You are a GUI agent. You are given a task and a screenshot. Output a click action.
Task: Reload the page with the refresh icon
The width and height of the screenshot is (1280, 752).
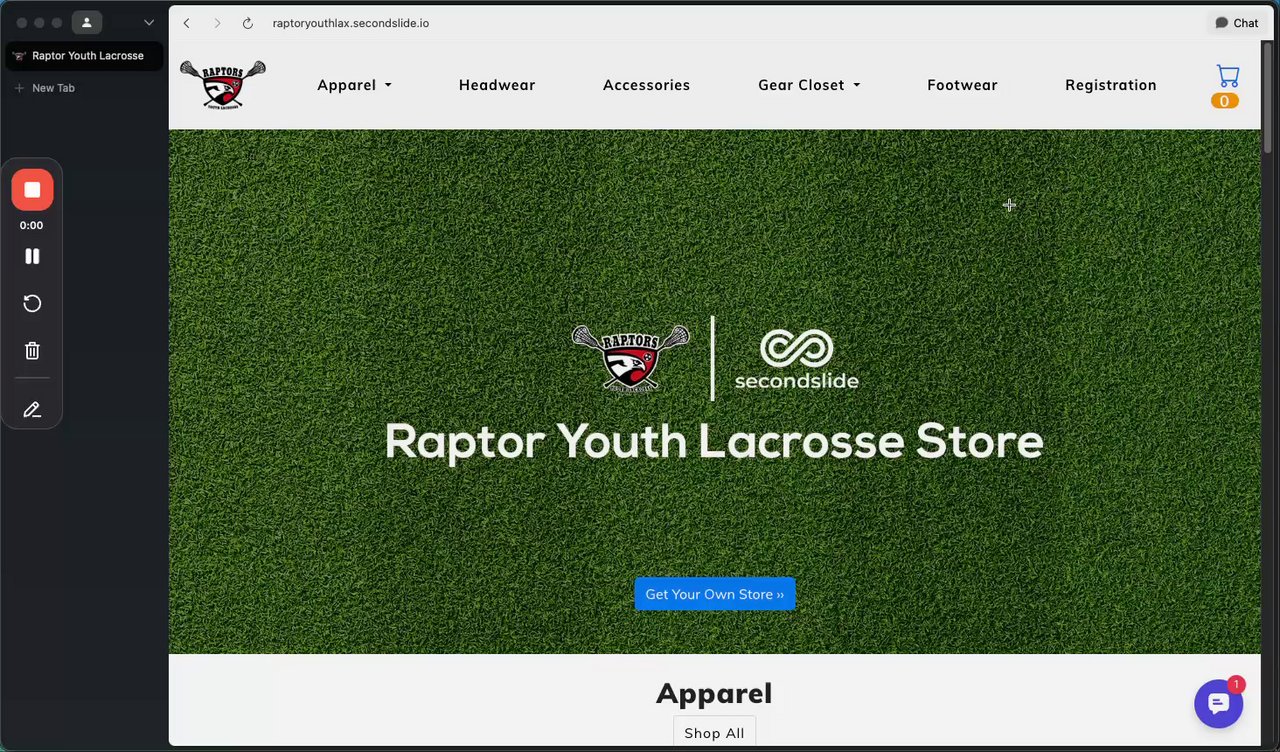click(x=248, y=23)
